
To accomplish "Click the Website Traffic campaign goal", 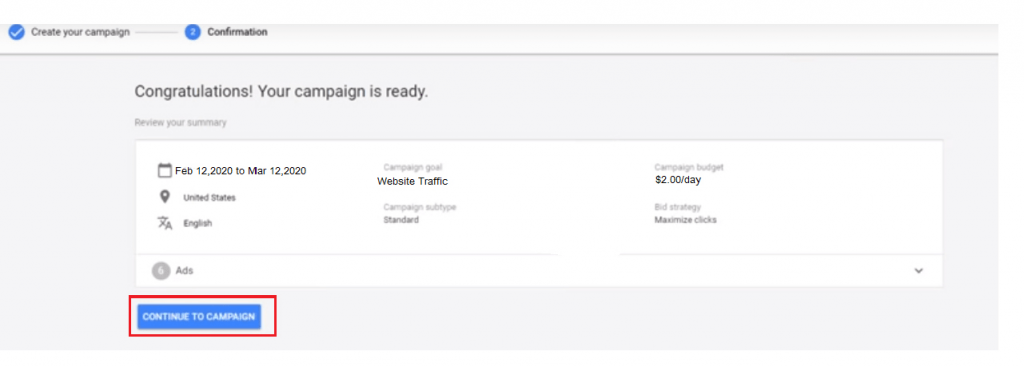I will pos(413,182).
